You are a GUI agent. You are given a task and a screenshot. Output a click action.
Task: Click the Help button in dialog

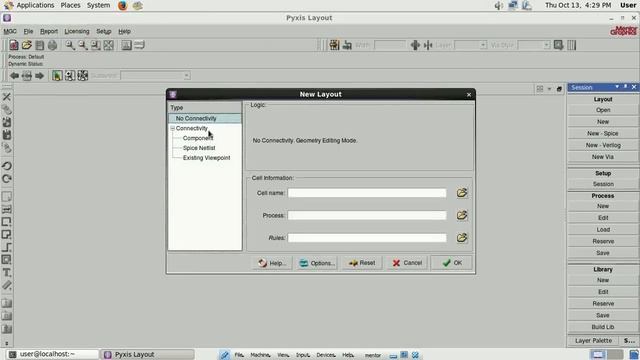click(272, 263)
